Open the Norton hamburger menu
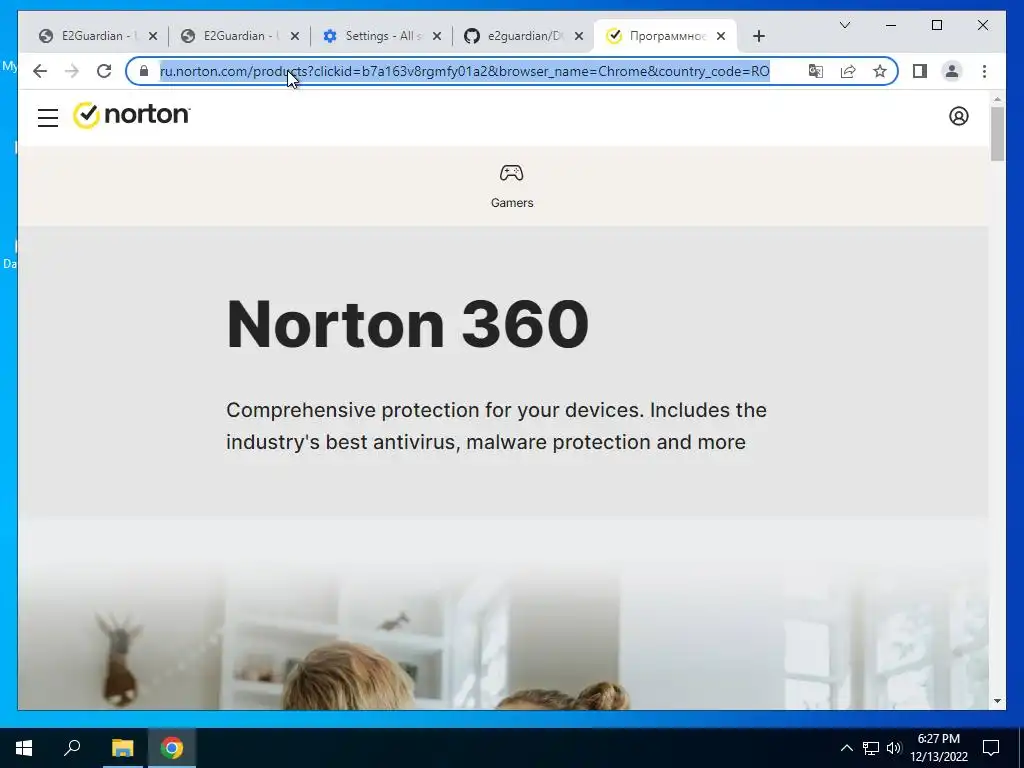Viewport: 1024px width, 768px height. pyautogui.click(x=48, y=118)
